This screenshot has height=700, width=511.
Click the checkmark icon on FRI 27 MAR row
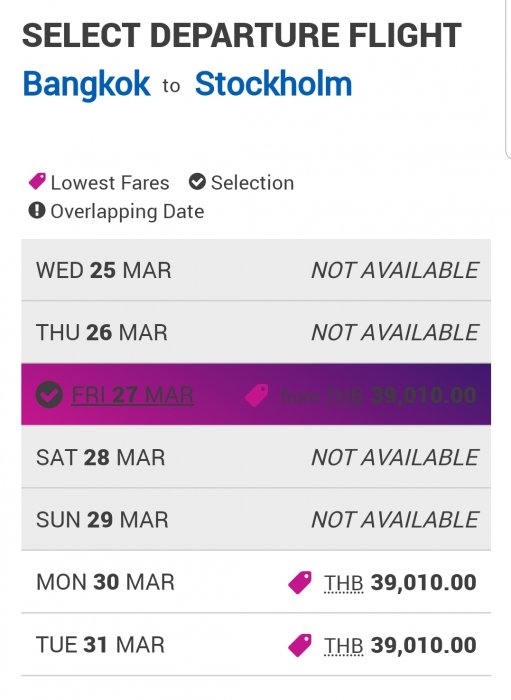[x=49, y=395]
